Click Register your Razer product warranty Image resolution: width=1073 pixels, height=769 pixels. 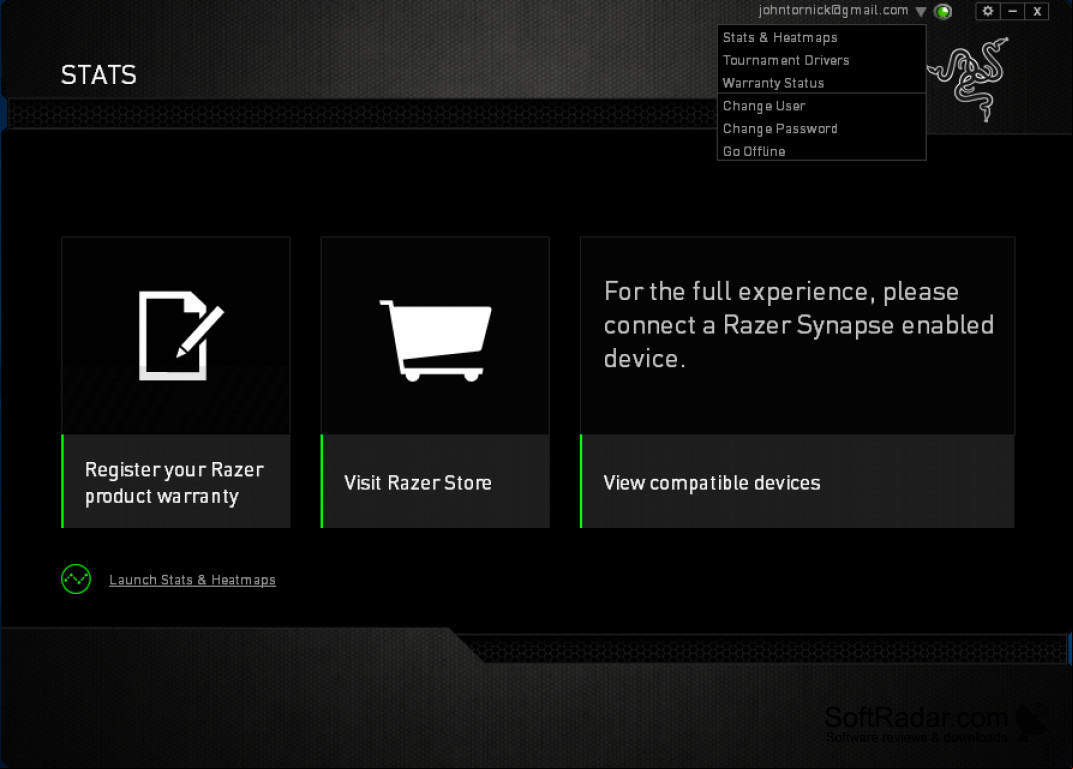tap(176, 482)
